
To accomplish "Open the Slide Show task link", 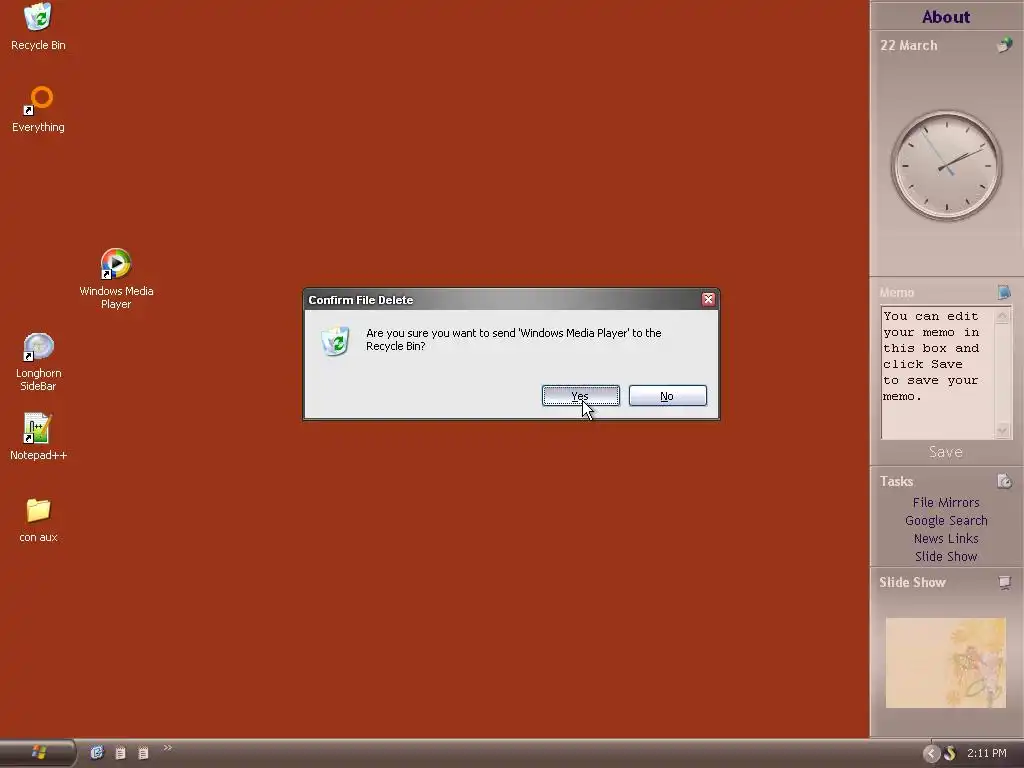I will click(946, 556).
